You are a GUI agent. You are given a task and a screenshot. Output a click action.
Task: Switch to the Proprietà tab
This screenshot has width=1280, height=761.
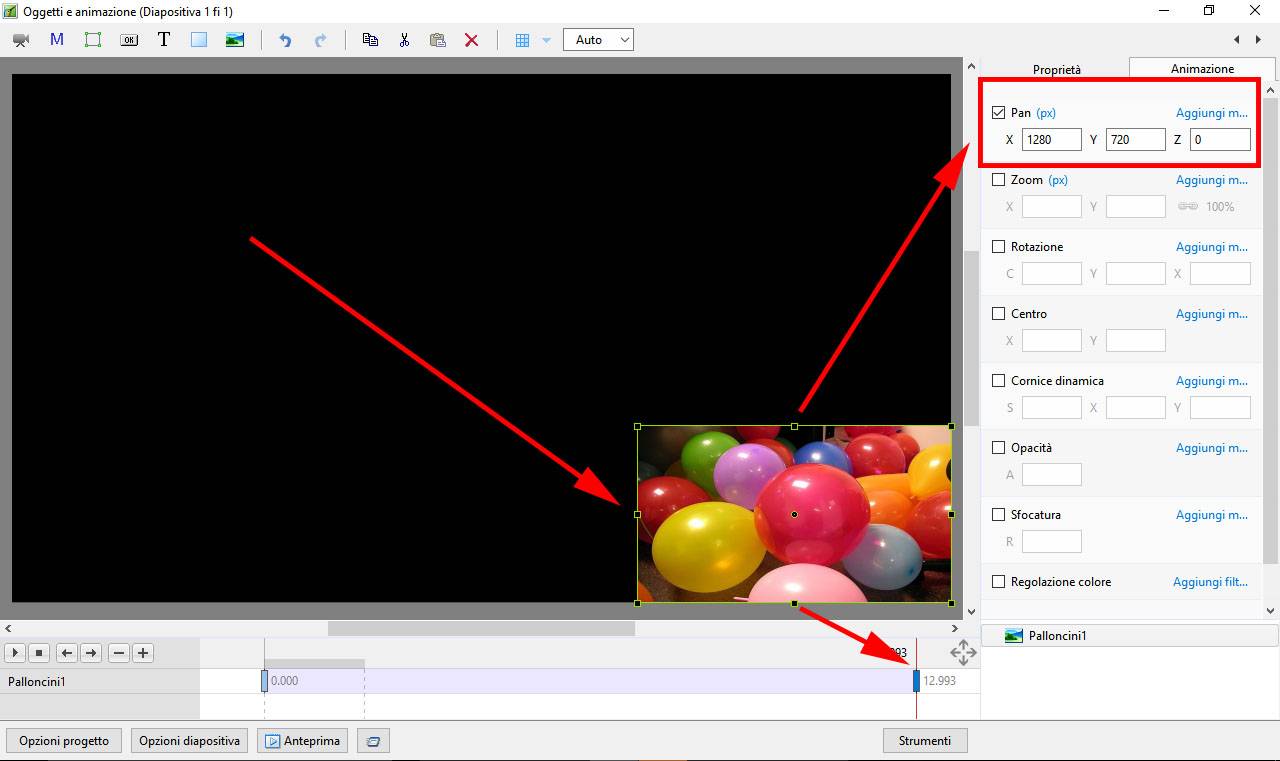point(1056,70)
